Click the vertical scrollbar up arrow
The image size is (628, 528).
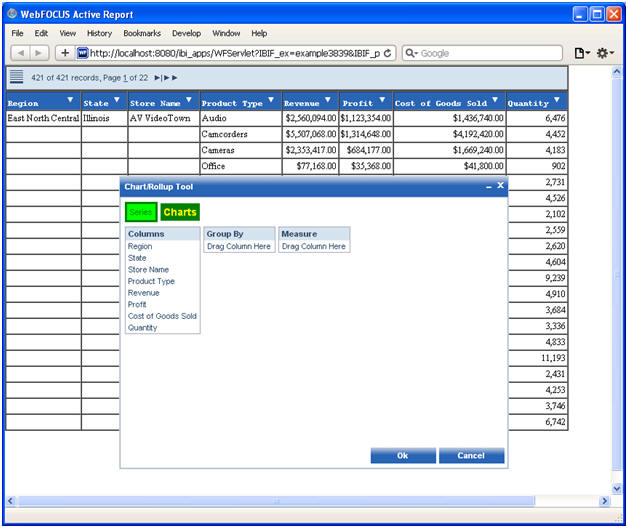(x=617, y=71)
